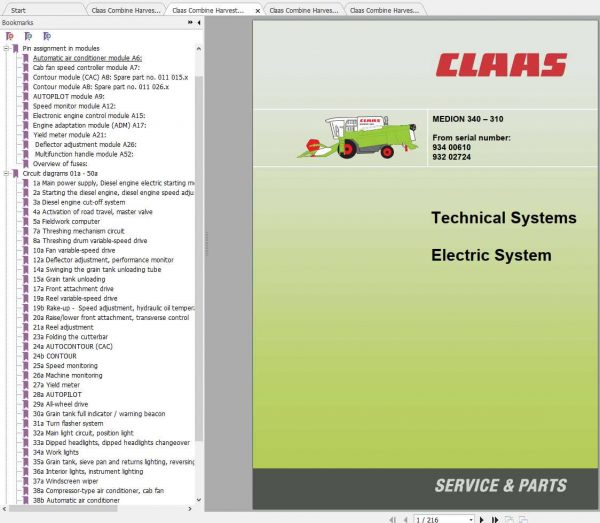Click bookmark icon beside 4a Activation of road travel
The image size is (600, 523).
tap(26, 212)
